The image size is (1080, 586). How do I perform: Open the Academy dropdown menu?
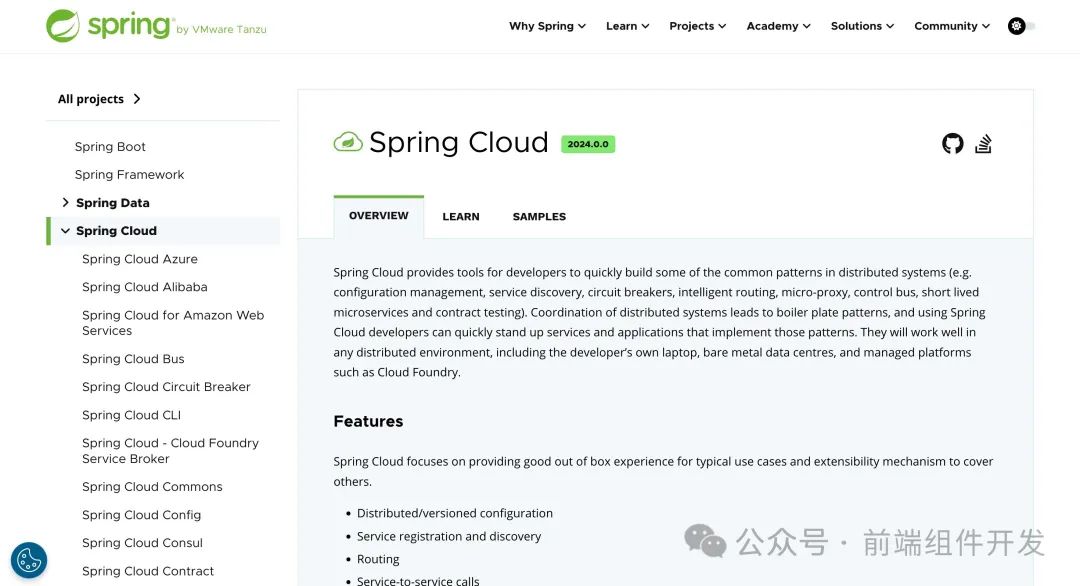tap(778, 26)
